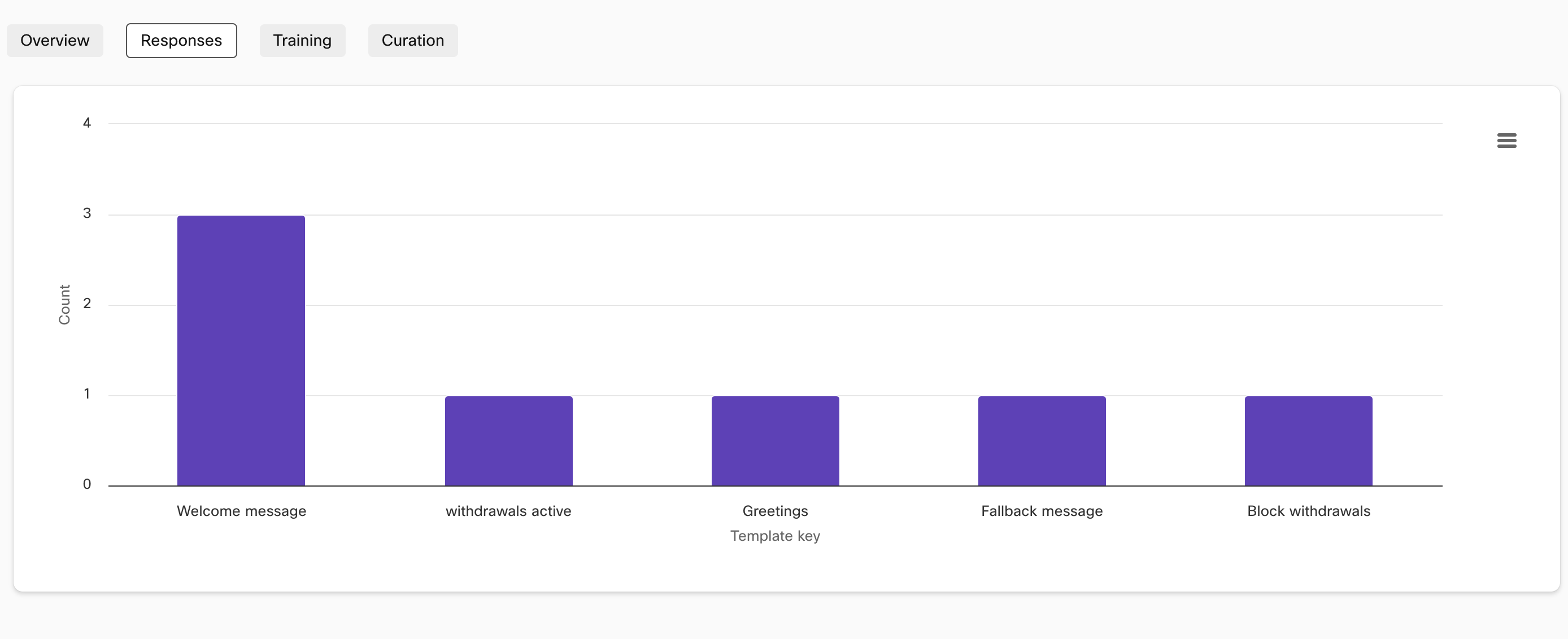The image size is (1568, 639).
Task: Click the 'Template key' axis title
Action: (x=775, y=536)
